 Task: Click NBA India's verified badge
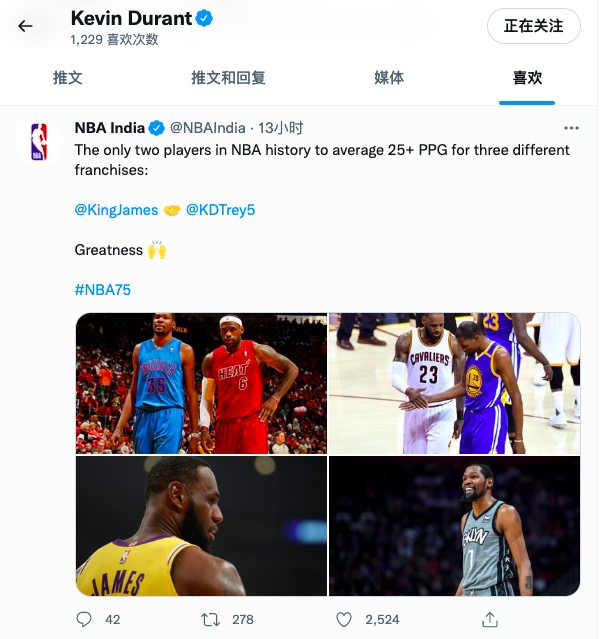(156, 128)
